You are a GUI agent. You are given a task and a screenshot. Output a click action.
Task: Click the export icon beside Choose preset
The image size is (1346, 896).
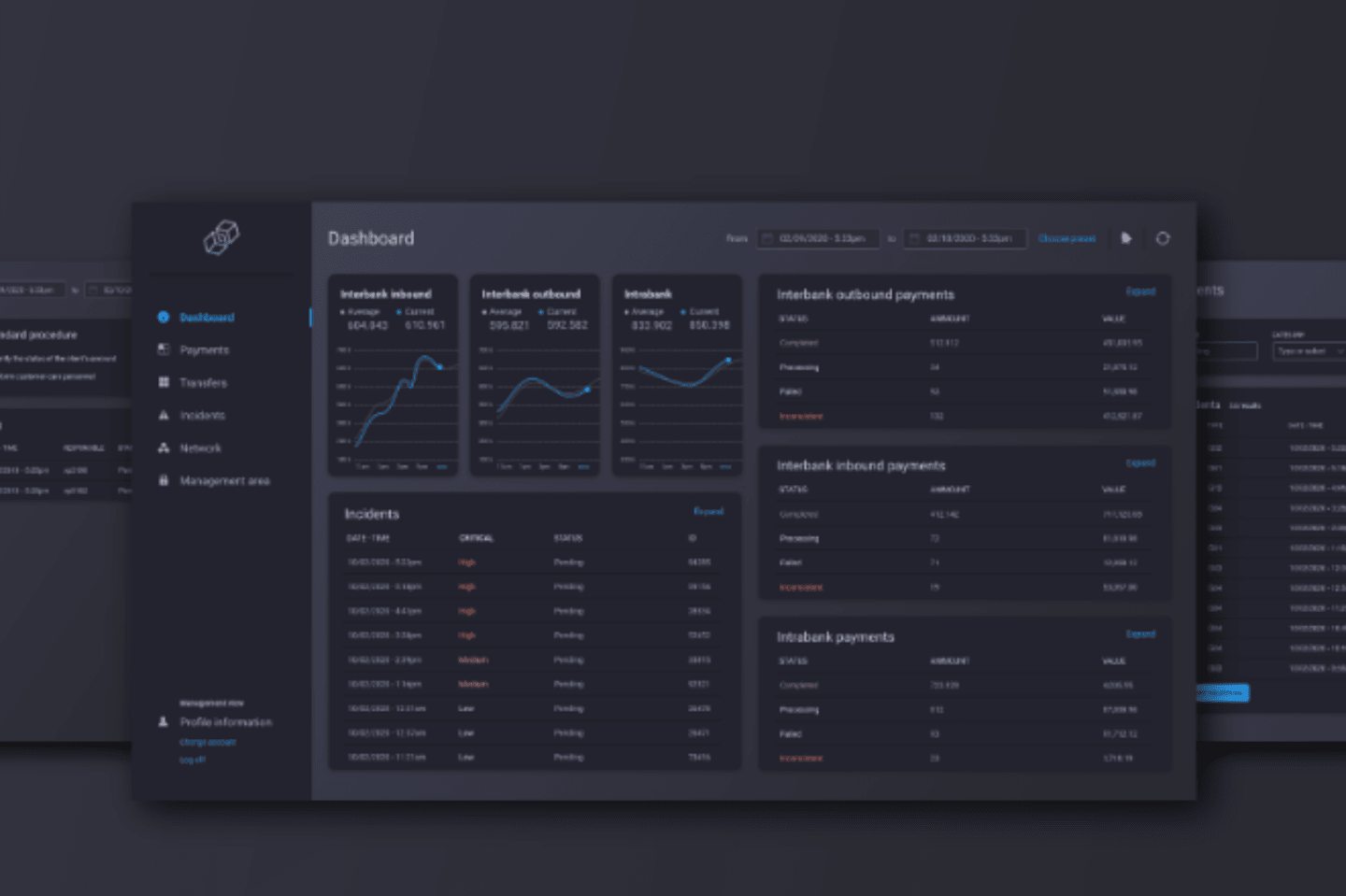click(1126, 238)
